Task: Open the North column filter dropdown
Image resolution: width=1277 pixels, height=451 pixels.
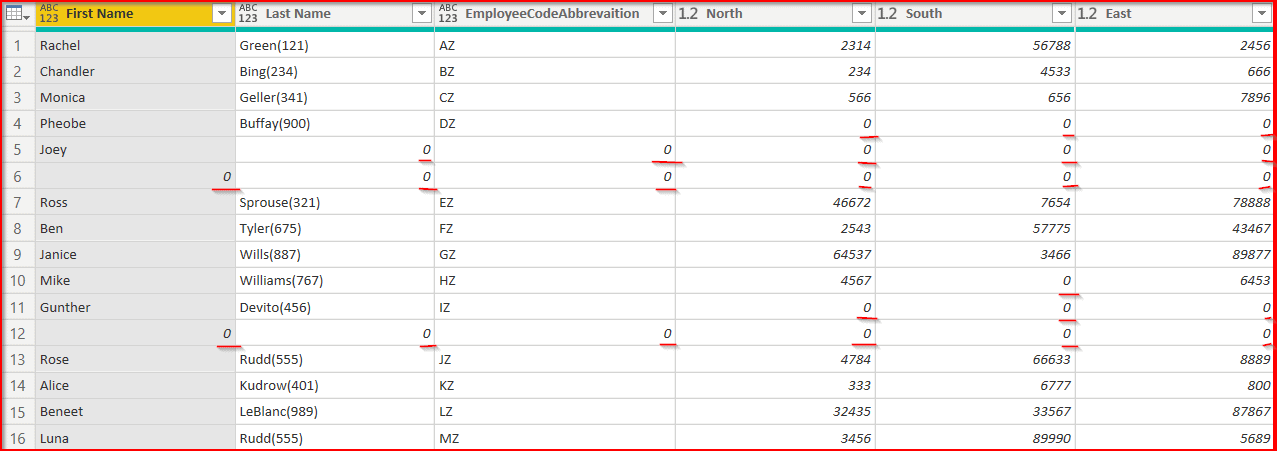Action: (x=862, y=14)
